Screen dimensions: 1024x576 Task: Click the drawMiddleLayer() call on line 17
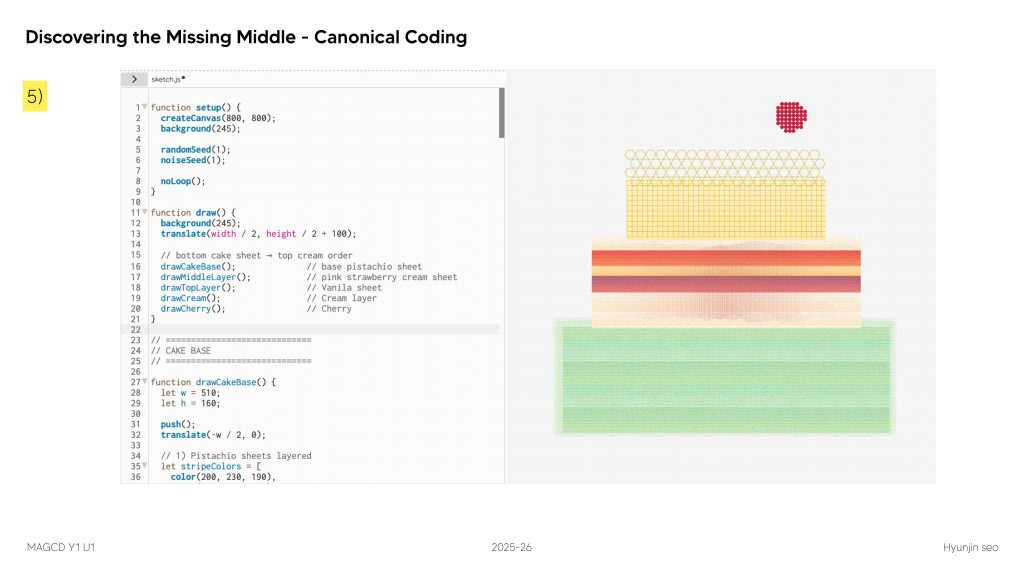click(x=205, y=277)
